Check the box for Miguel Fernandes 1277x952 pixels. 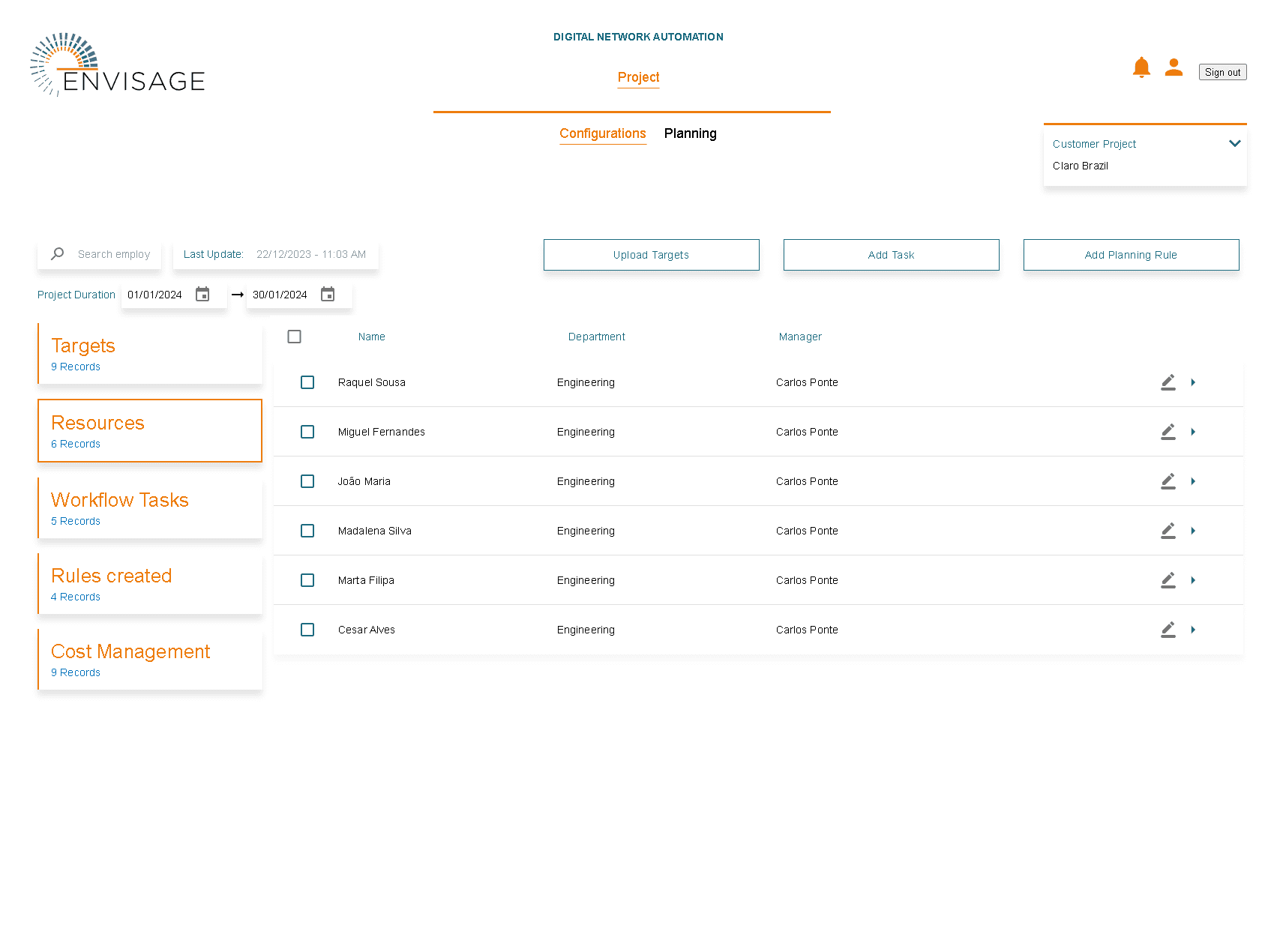coord(307,432)
